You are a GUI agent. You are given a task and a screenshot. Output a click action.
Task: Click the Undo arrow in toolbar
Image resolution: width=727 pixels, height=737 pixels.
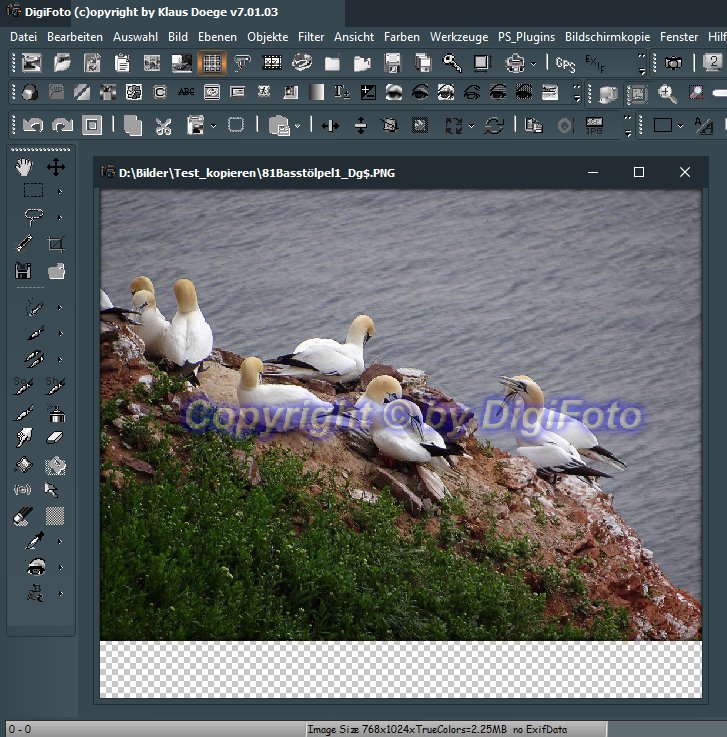33,126
